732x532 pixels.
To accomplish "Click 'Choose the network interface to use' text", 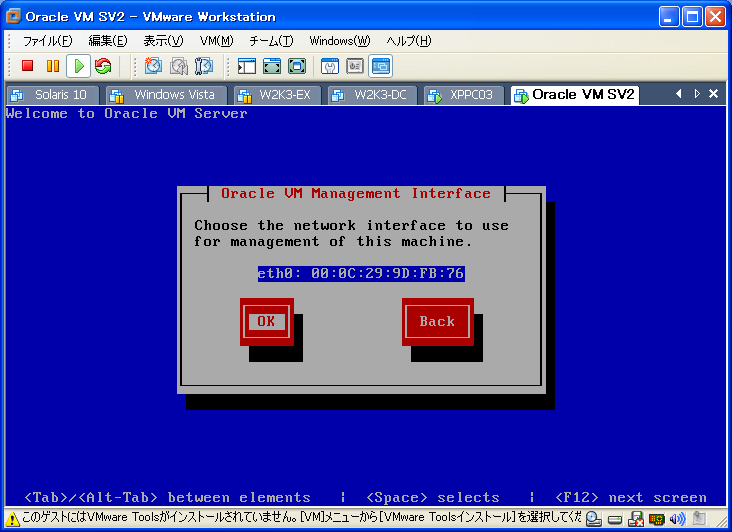I will [x=351, y=226].
